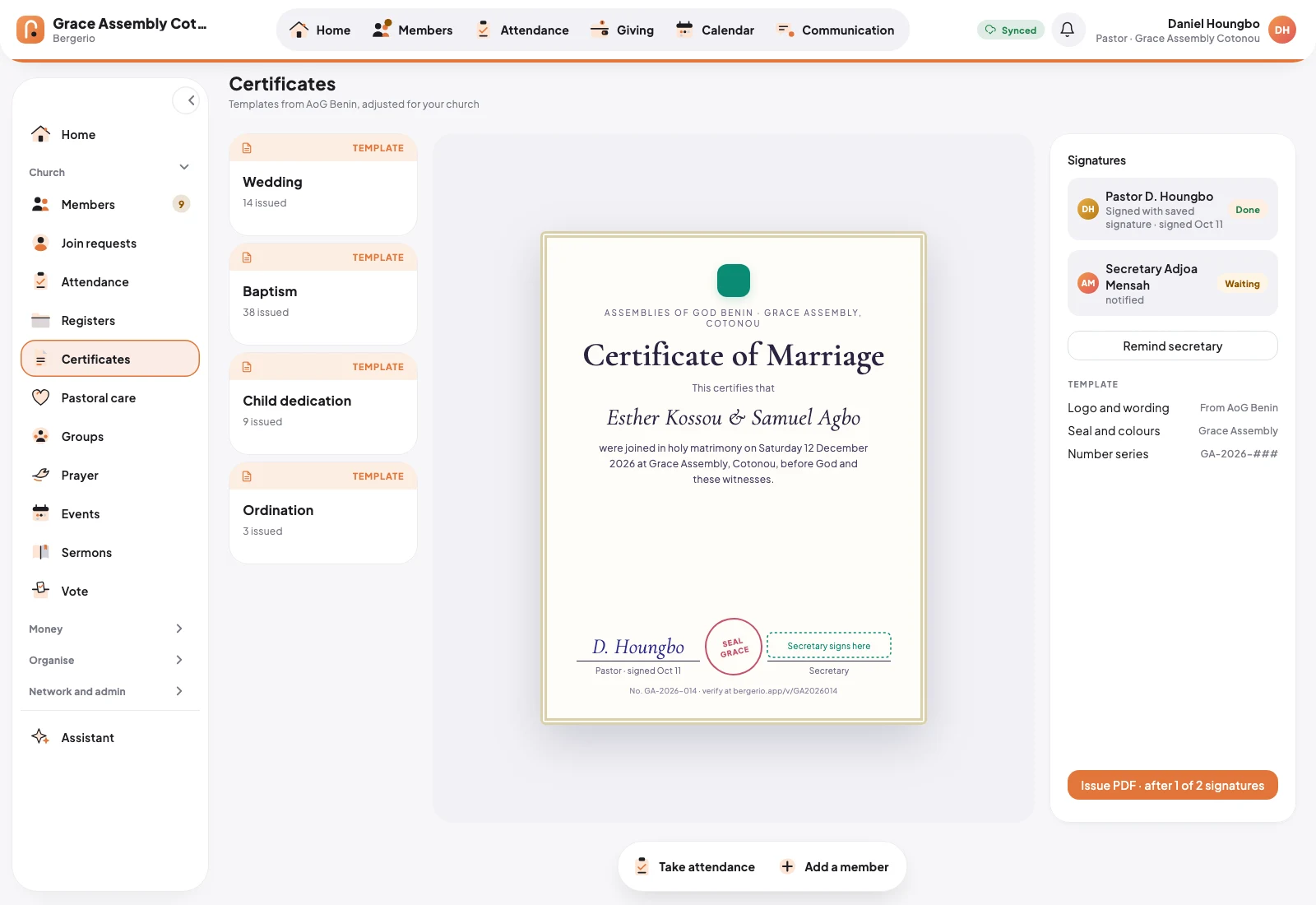1316x905 pixels.
Task: Click the Pastoral care heart icon
Action: click(40, 397)
